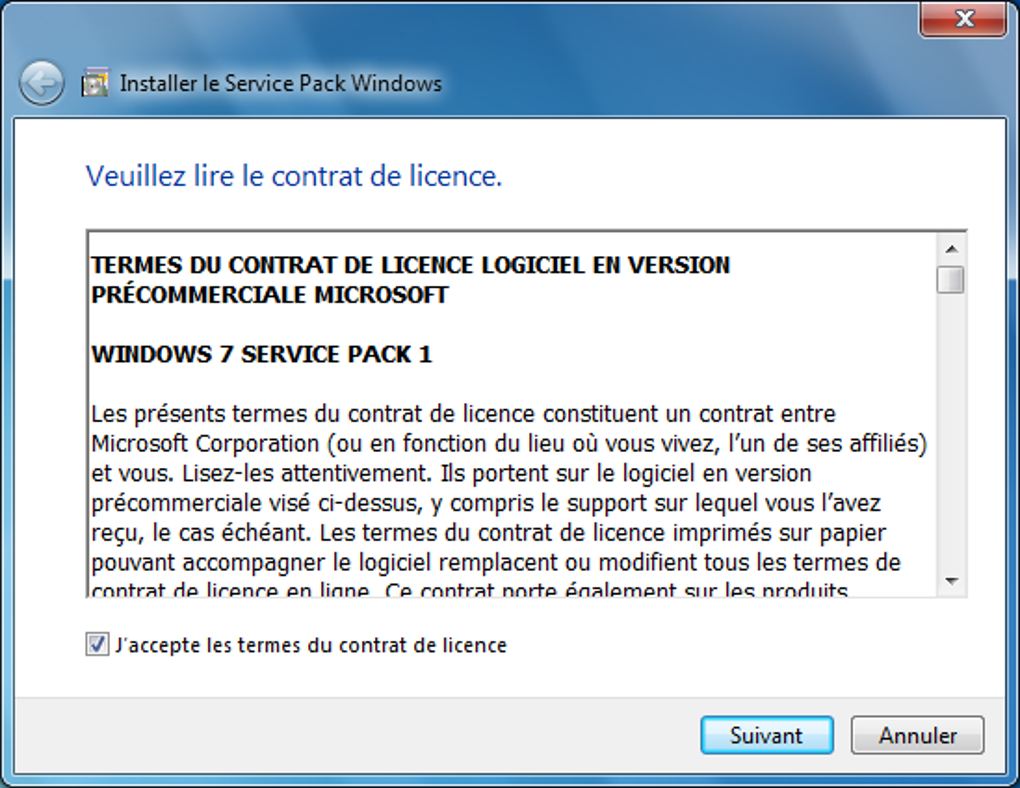Click the empty scrollbar track below thumb
The height and width of the screenshot is (788, 1020).
tap(951, 430)
